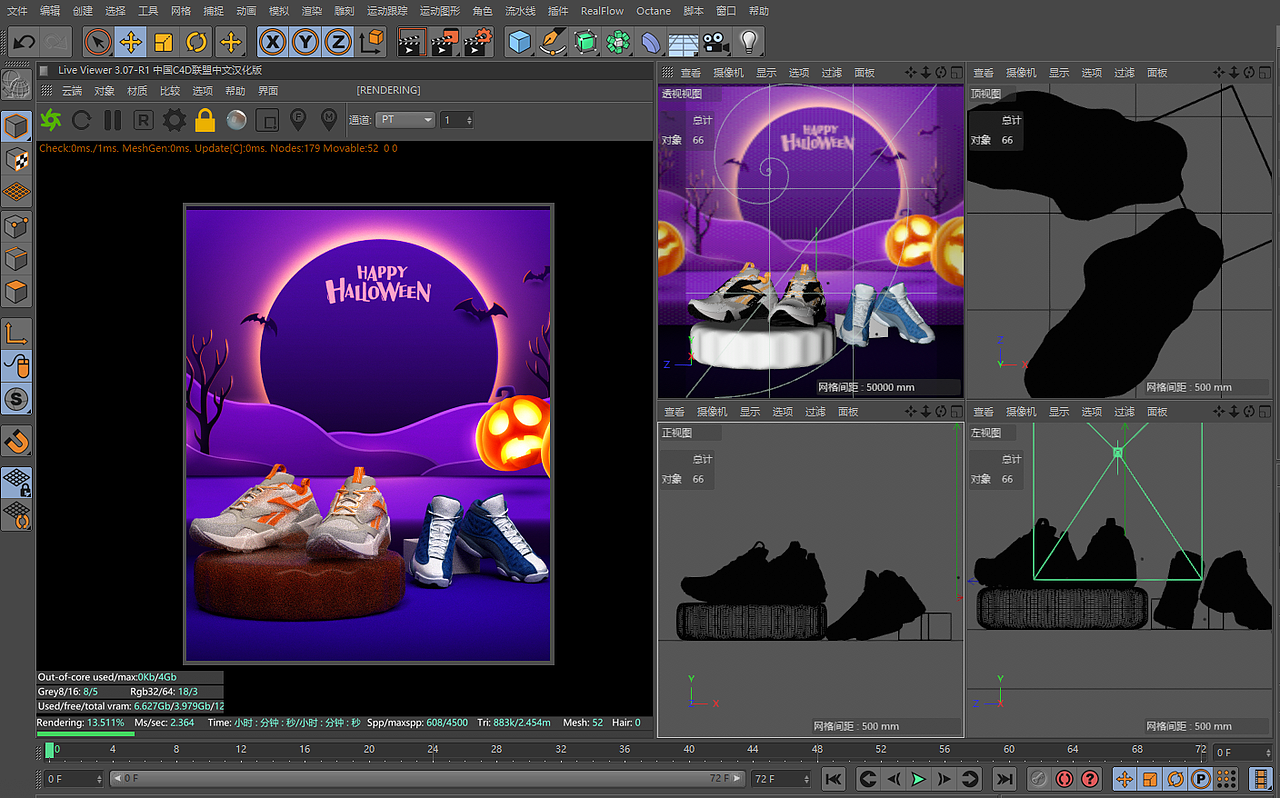Toggle the Z axis lock

pyautogui.click(x=339, y=42)
